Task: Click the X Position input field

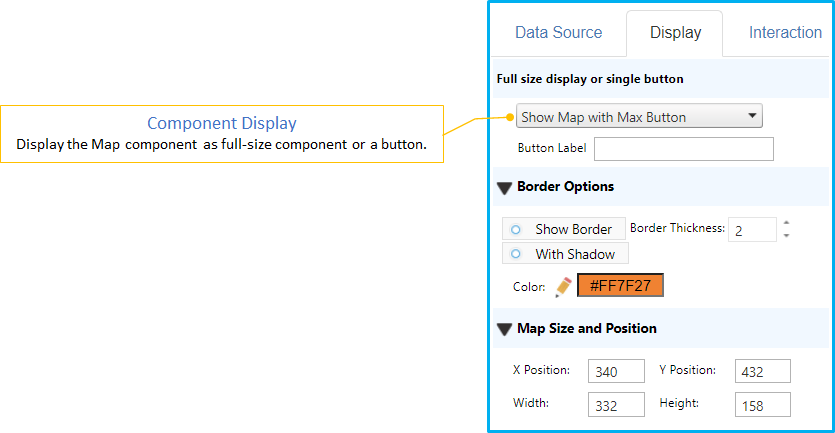Action: click(x=616, y=372)
